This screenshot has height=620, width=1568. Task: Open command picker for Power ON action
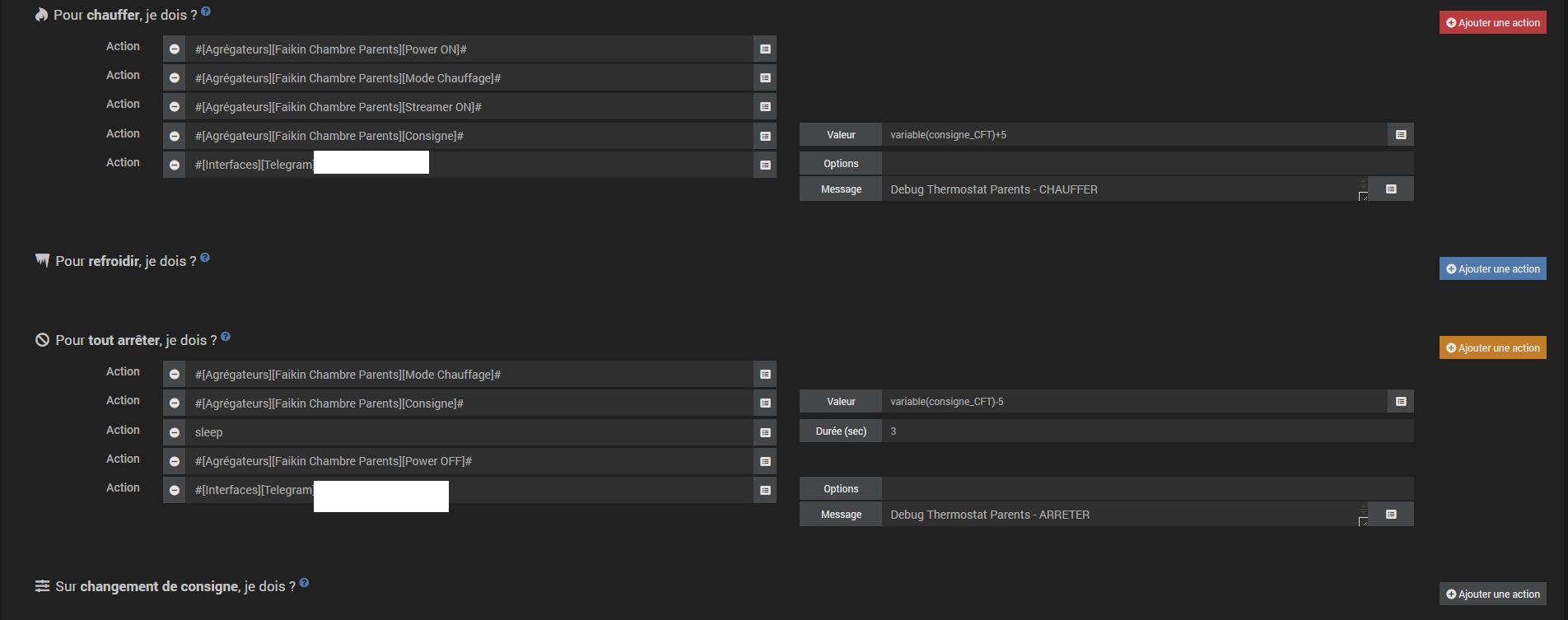(x=765, y=49)
